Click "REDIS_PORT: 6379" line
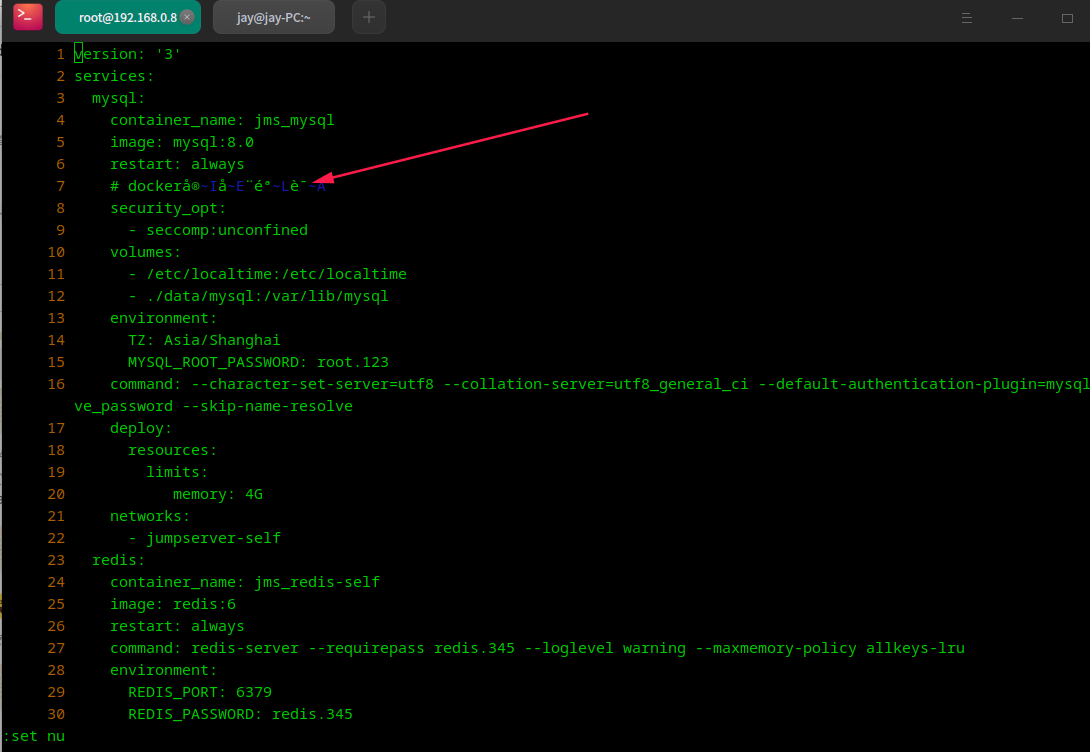Viewport: 1090px width, 752px height. [x=200, y=692]
